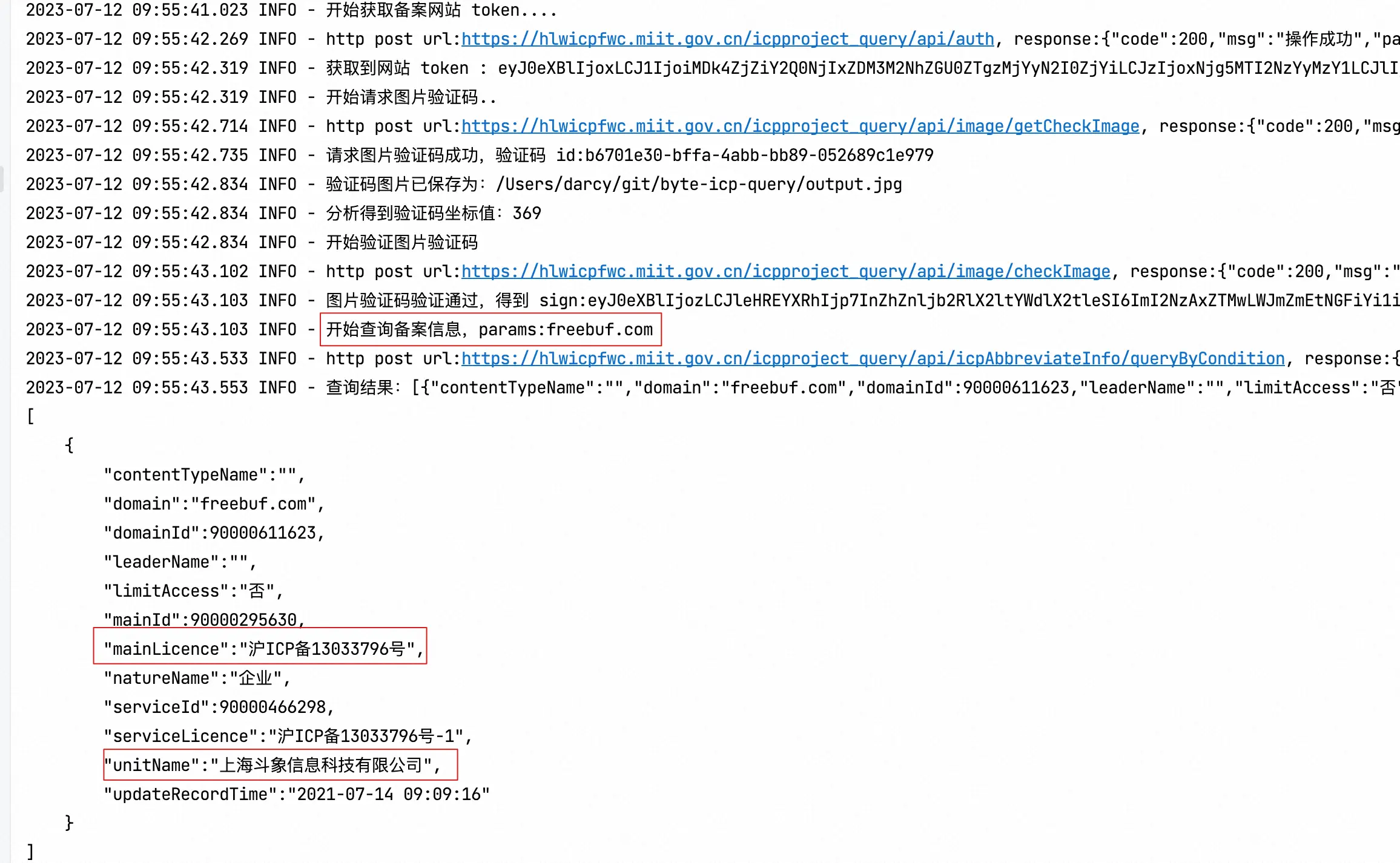
Task: Click the path /Users/darcy/git/byte-icp-query/output.jpg
Action: click(699, 185)
